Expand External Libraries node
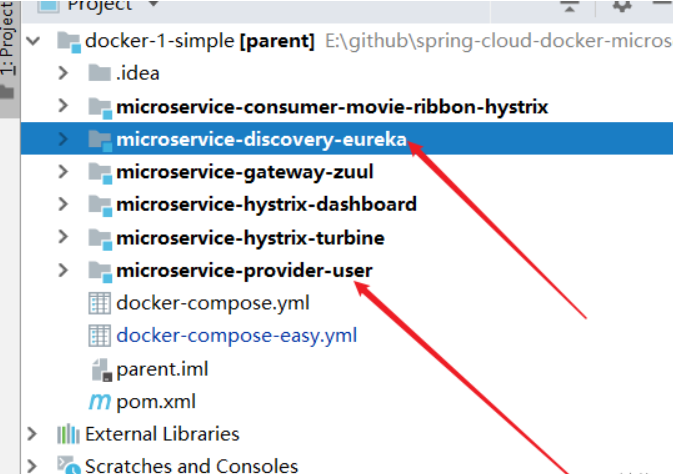673x474 pixels. 32,434
